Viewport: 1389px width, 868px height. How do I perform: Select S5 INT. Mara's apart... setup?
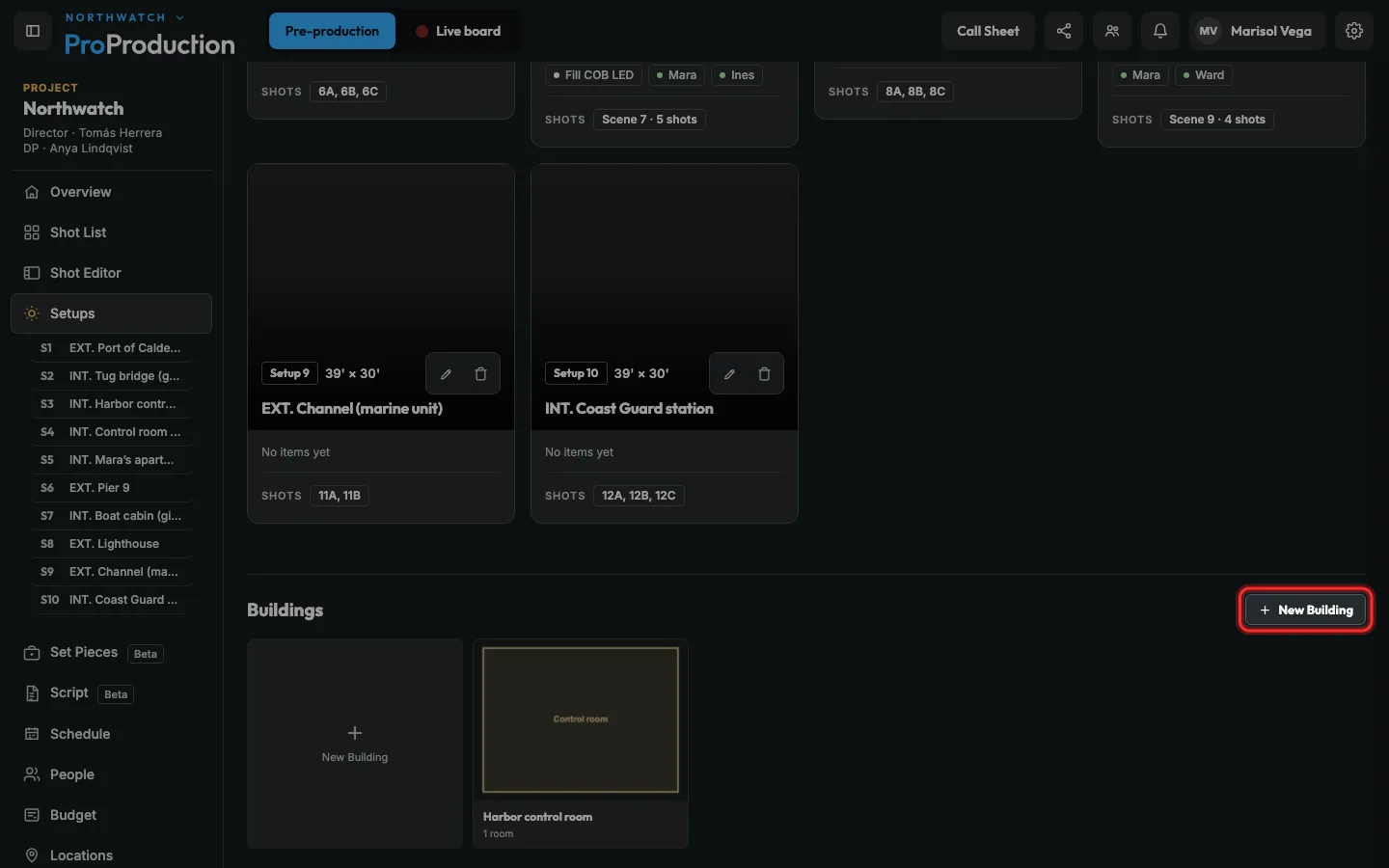111,460
